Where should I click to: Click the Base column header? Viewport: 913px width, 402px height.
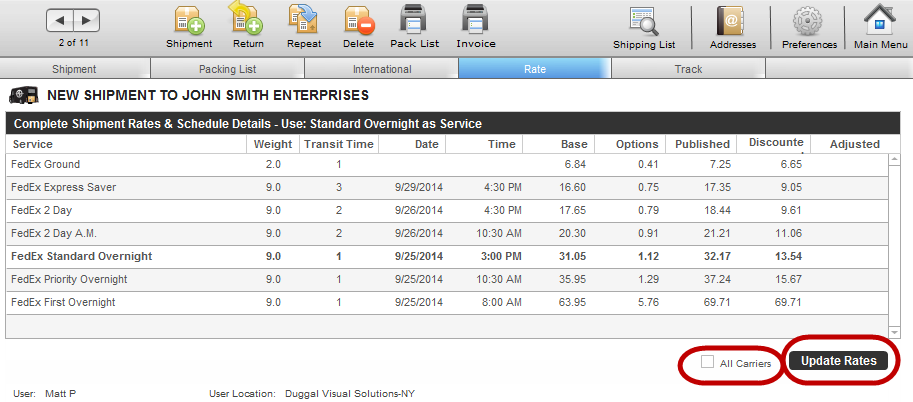tap(559, 144)
